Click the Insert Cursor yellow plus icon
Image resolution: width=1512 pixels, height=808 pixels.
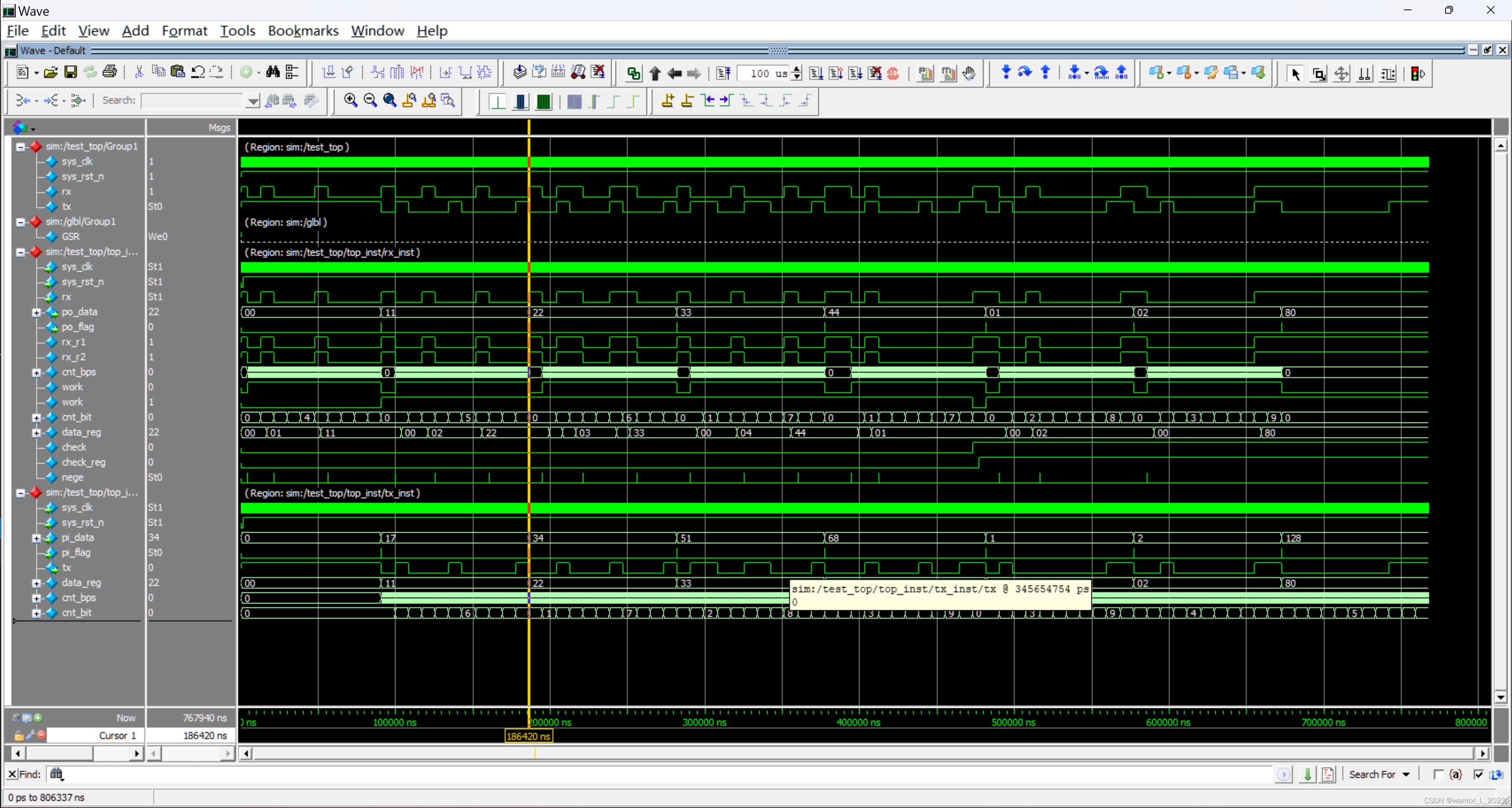[x=667, y=100]
